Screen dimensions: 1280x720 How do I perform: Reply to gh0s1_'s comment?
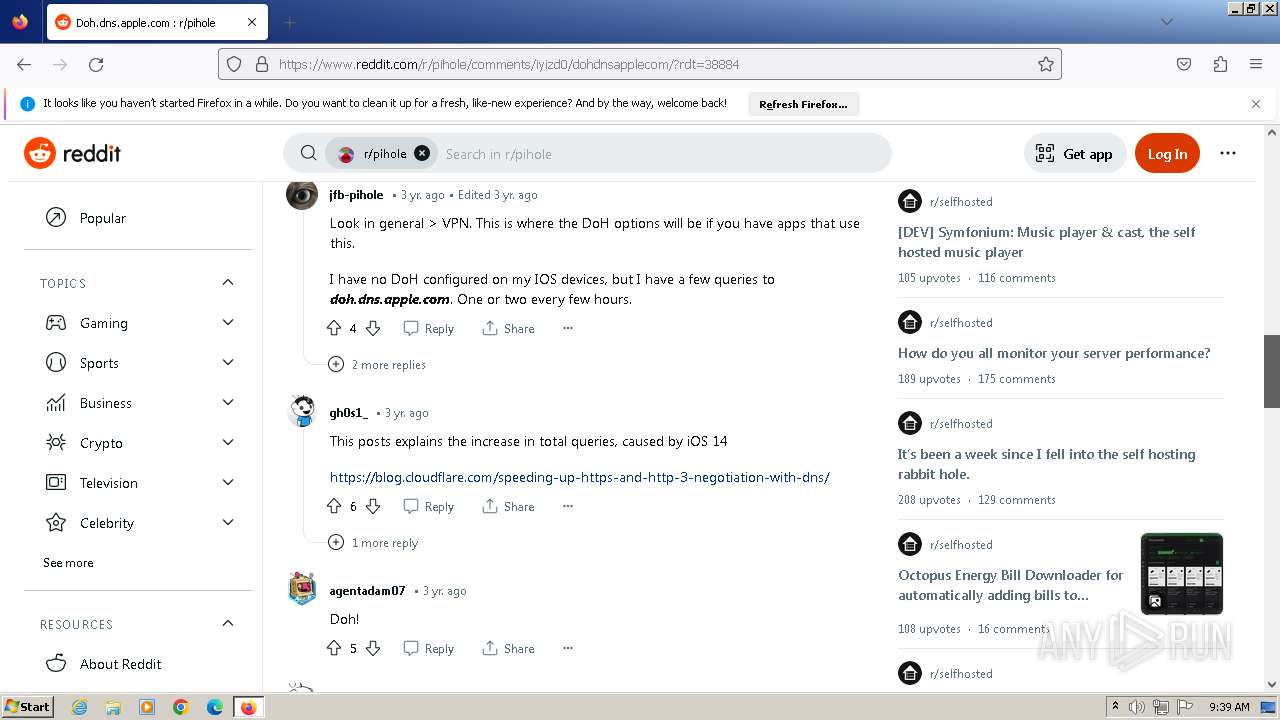[x=428, y=506]
